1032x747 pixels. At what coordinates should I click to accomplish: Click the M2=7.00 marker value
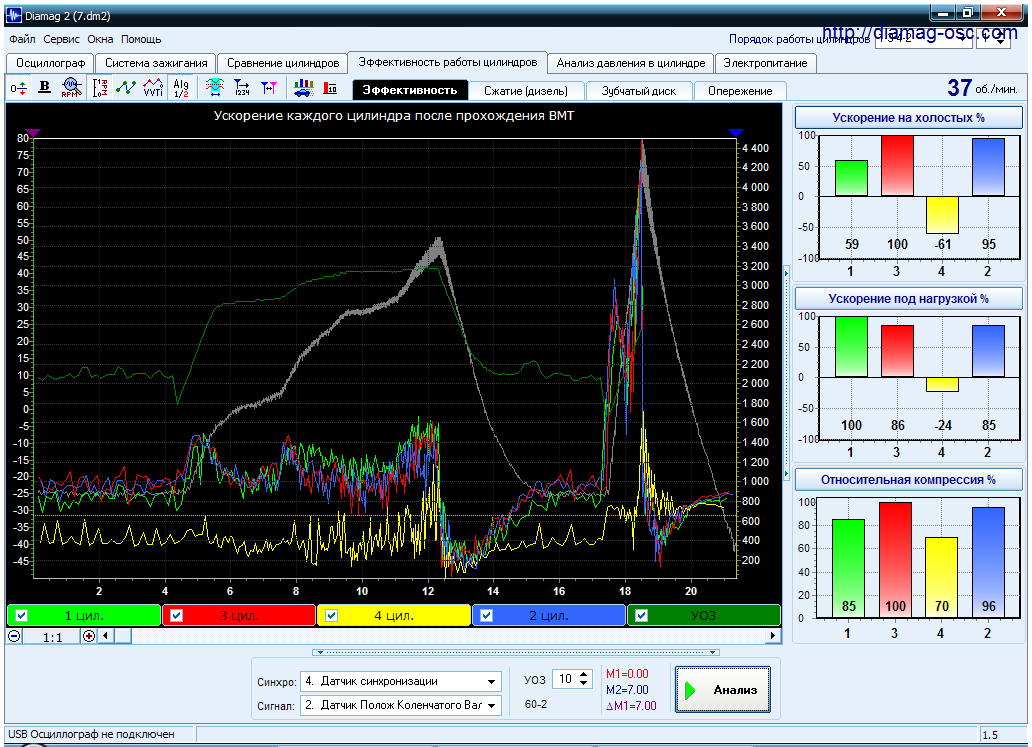point(627,690)
